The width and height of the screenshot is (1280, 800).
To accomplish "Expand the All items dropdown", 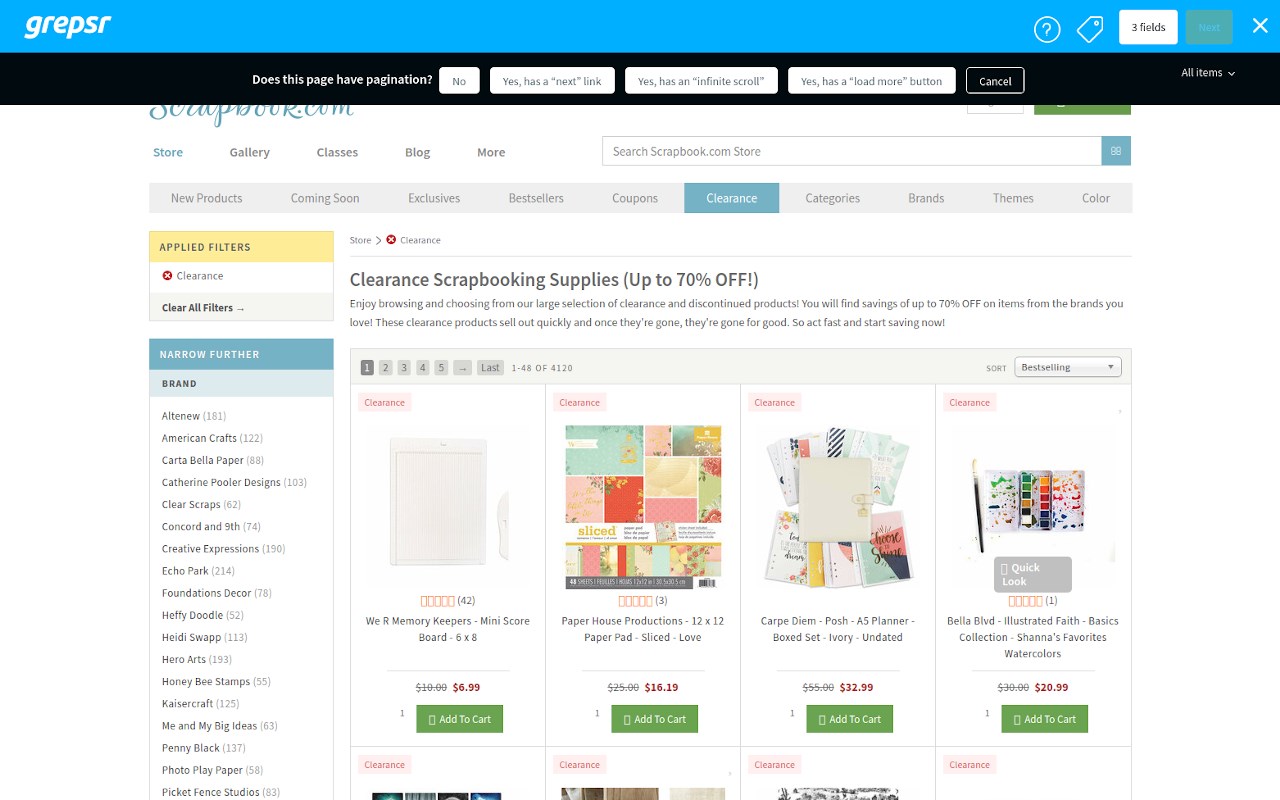I will pos(1208,72).
